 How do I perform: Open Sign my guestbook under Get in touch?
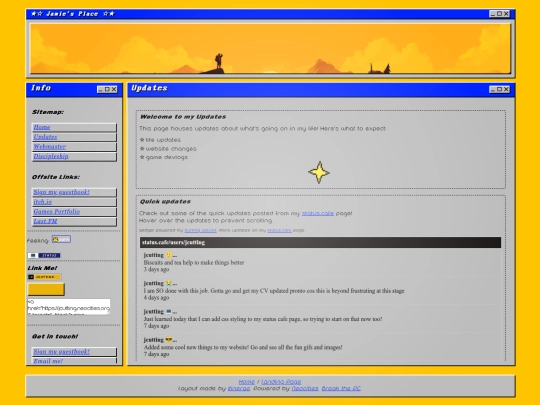click(x=61, y=351)
